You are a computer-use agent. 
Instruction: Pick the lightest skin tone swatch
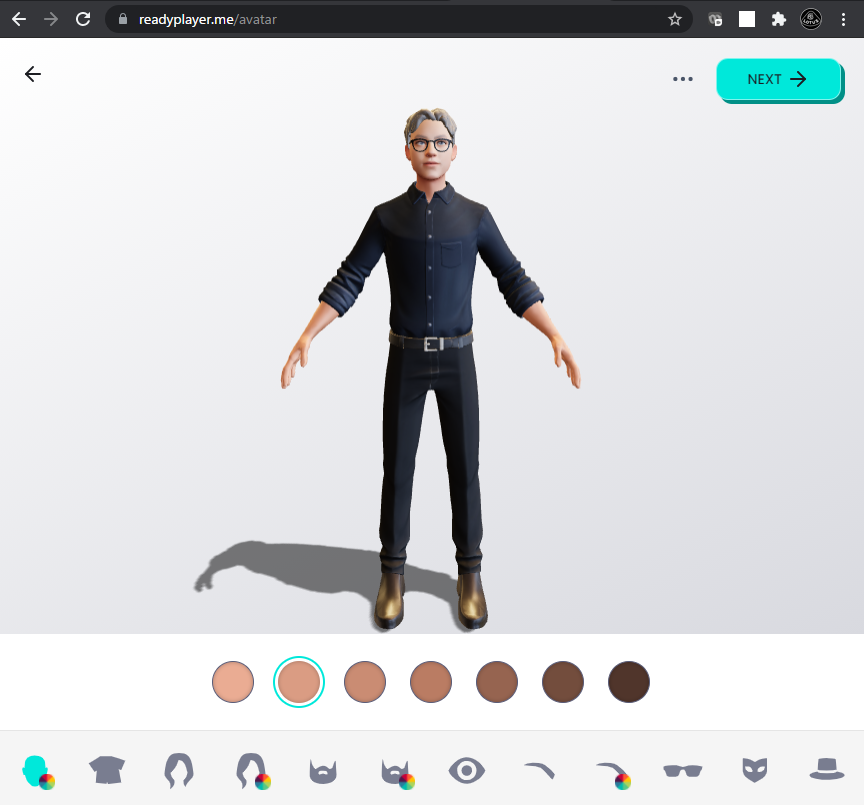coord(233,682)
